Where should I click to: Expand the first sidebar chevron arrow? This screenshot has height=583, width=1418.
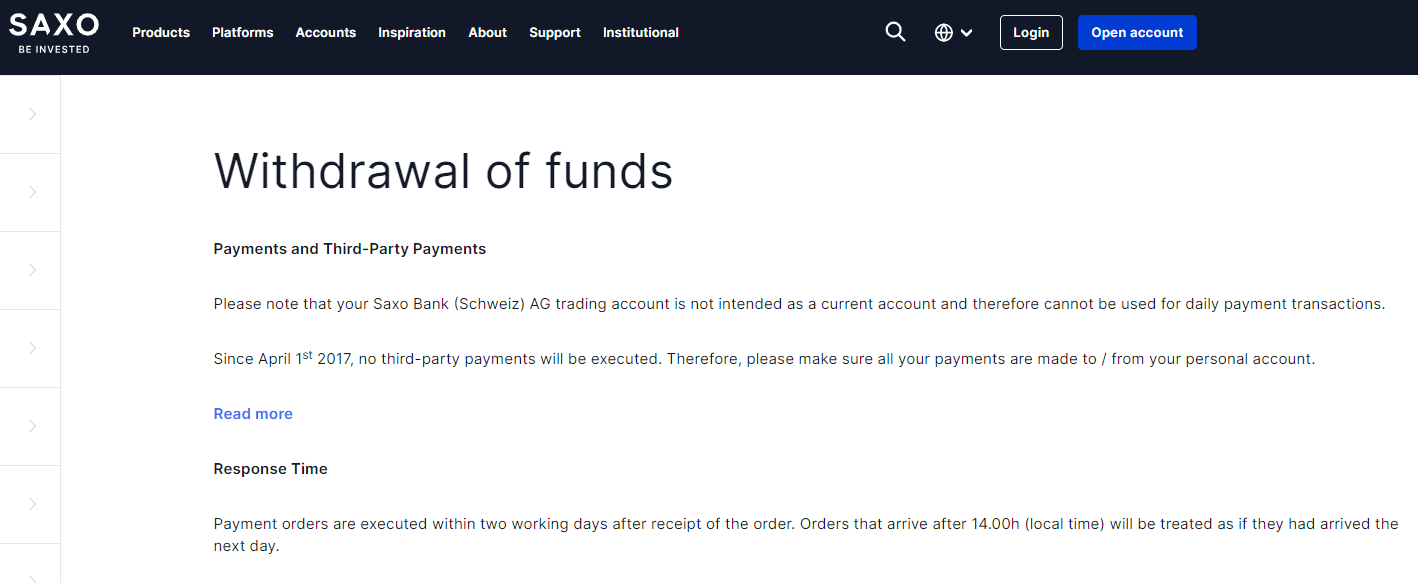click(x=32, y=114)
